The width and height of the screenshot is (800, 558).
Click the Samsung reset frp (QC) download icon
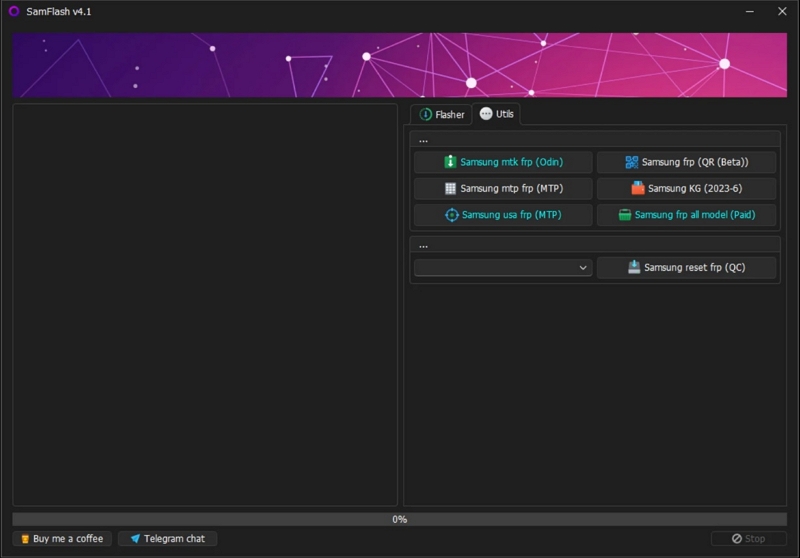coord(634,267)
